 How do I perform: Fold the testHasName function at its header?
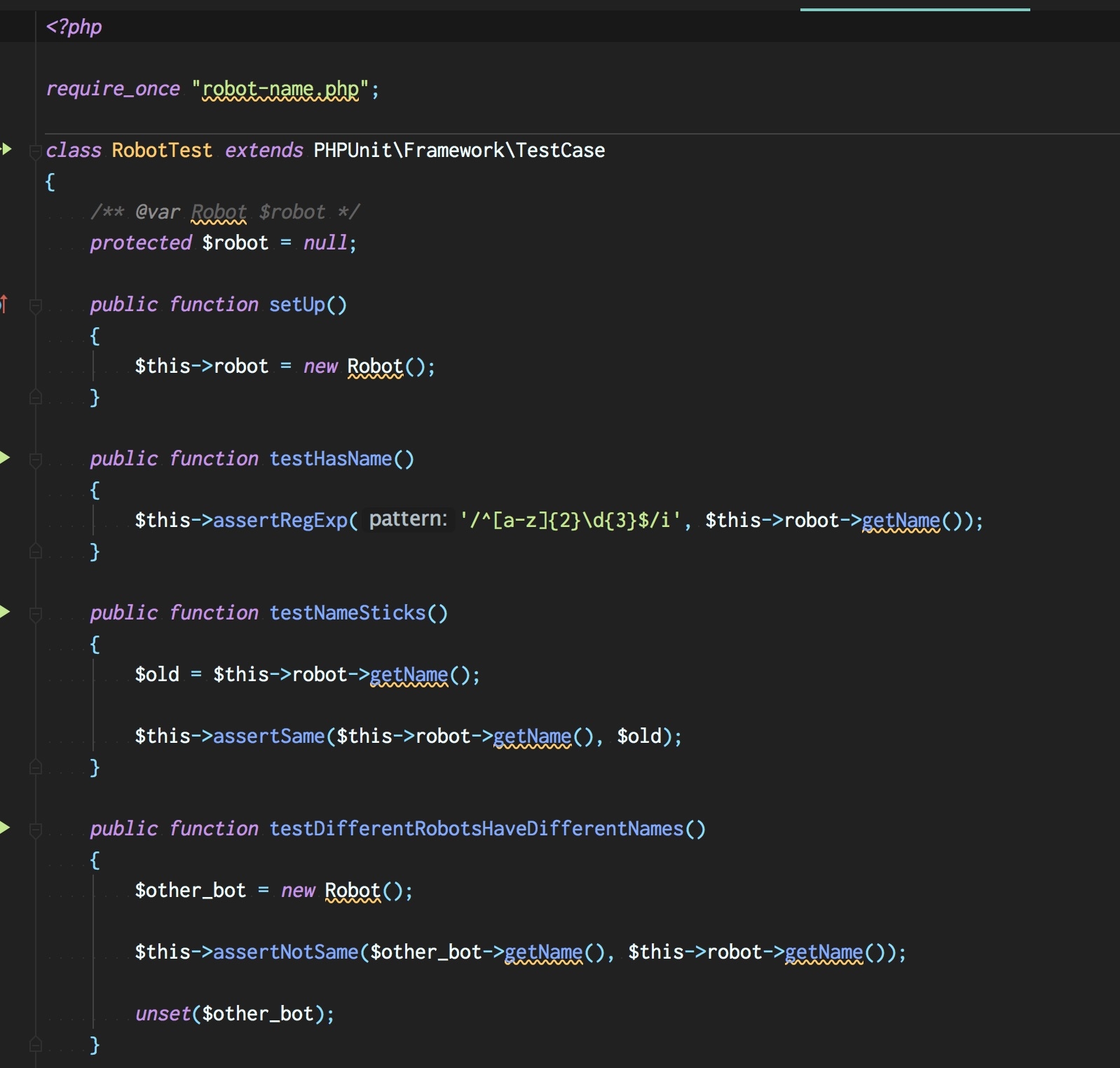tap(35, 460)
